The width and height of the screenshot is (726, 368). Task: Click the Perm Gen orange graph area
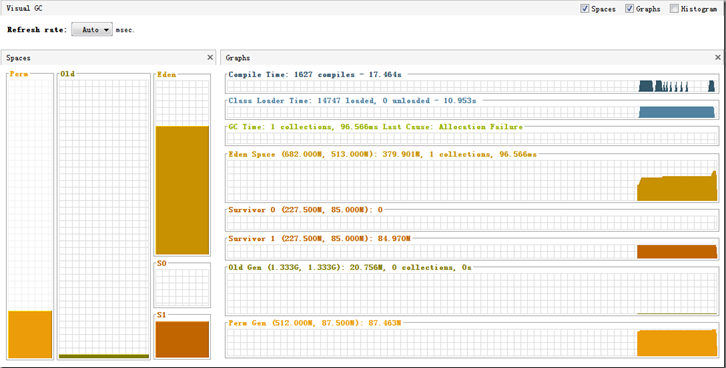coord(677,343)
